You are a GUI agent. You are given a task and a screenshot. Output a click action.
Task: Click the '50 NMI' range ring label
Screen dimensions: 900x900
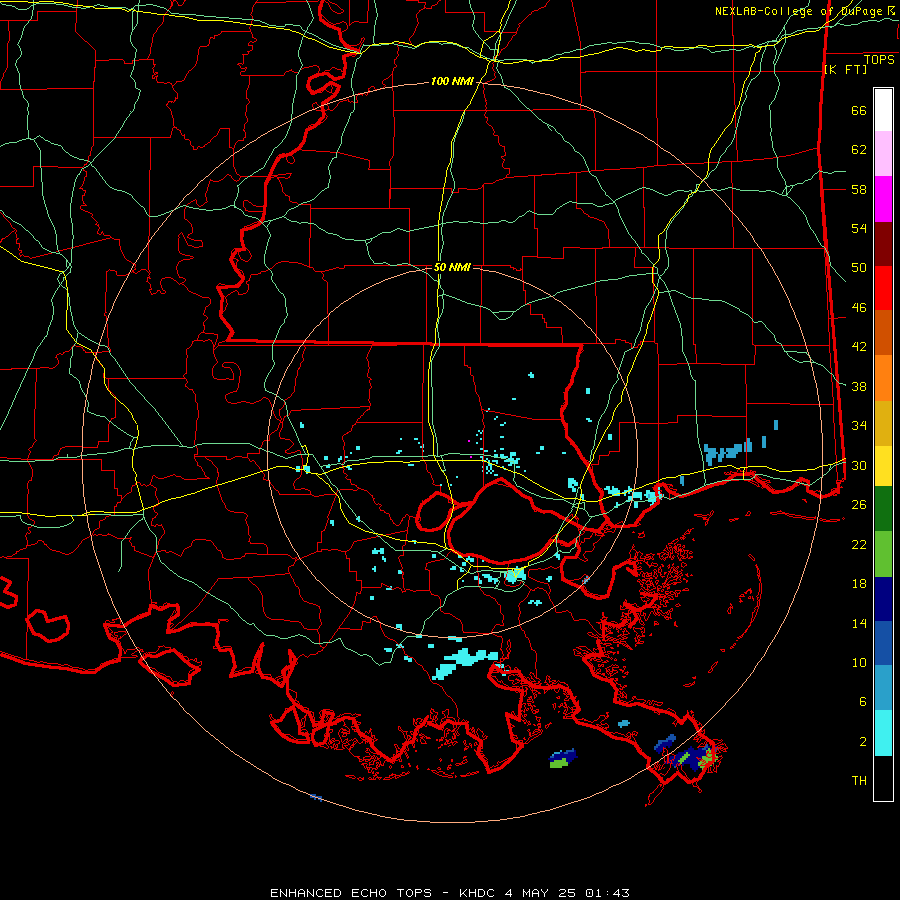point(452,267)
